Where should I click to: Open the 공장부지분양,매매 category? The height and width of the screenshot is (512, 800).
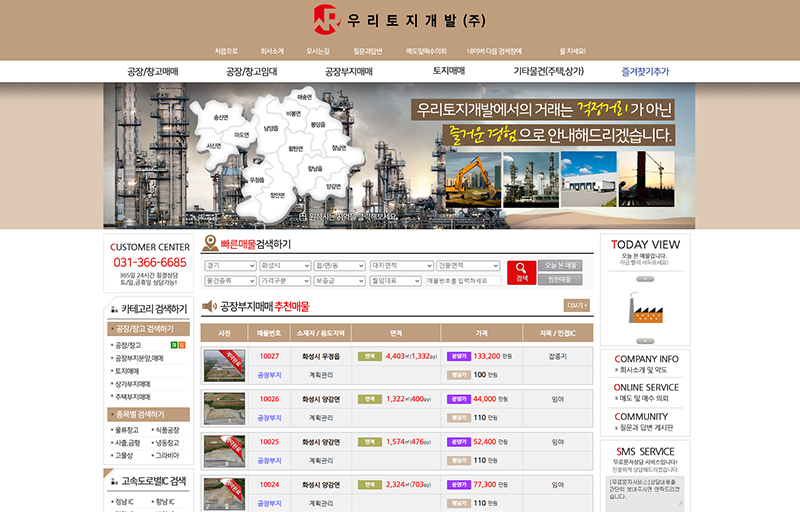[139, 359]
